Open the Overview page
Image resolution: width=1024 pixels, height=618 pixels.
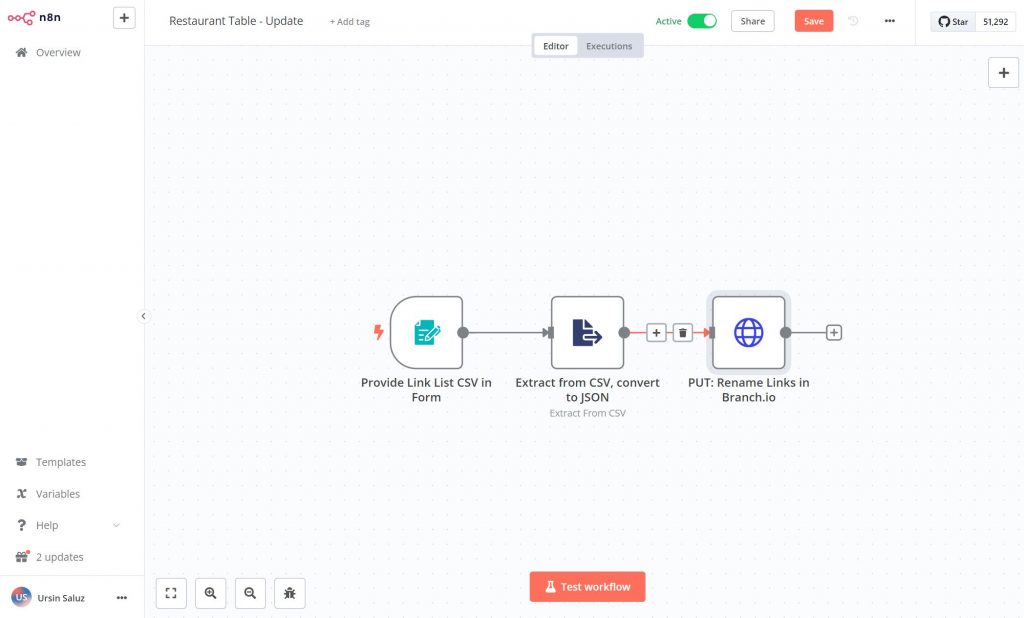pos(48,52)
